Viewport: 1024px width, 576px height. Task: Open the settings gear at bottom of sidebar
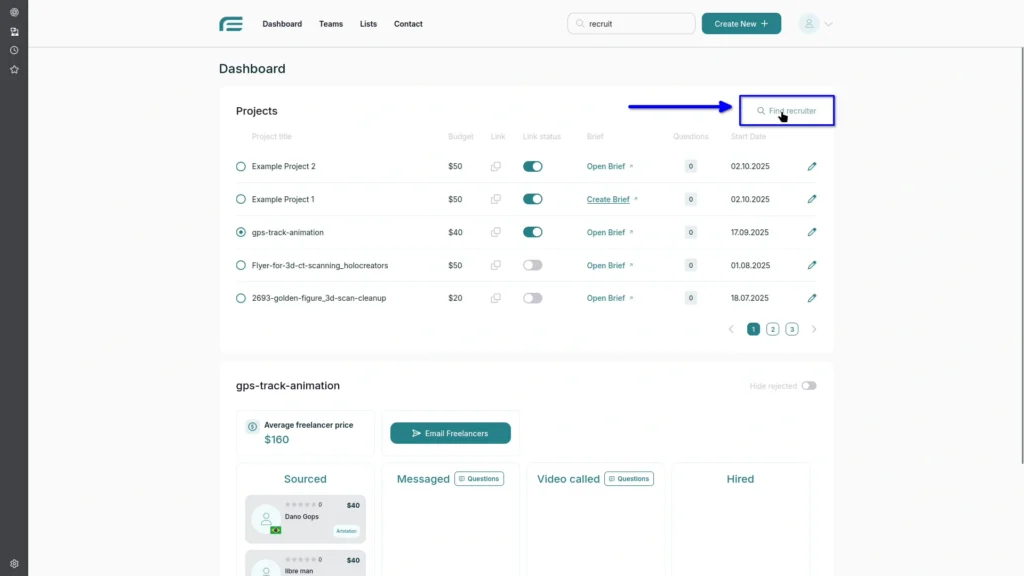click(13, 563)
